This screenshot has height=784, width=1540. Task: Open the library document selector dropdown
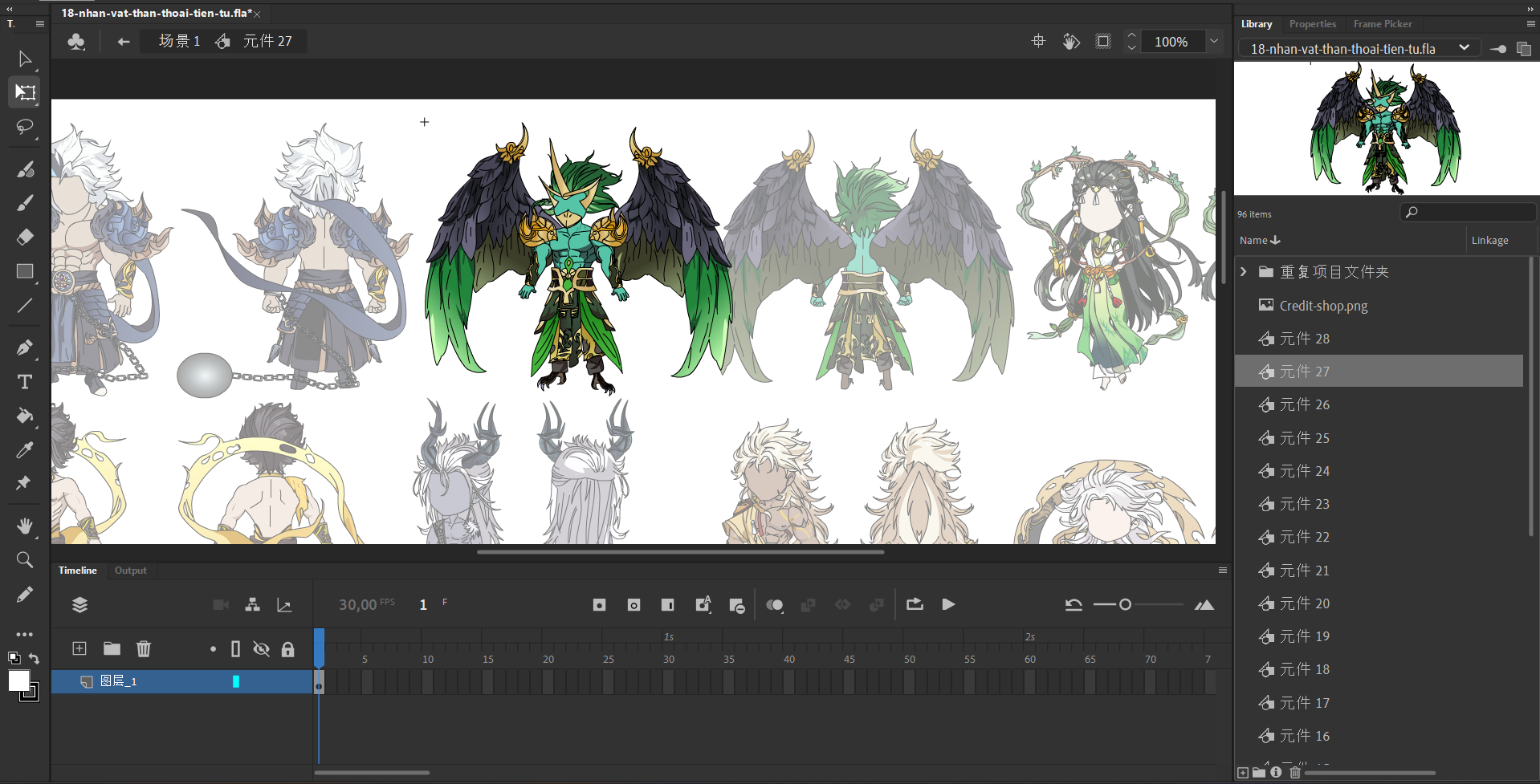pos(1463,48)
